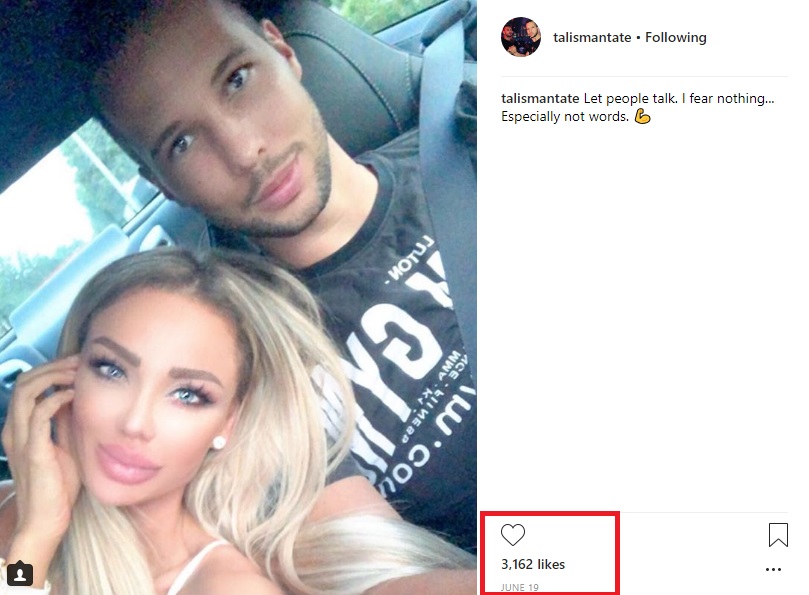Open more options via three dots icon
The height and width of the screenshot is (595, 809).
point(773,569)
